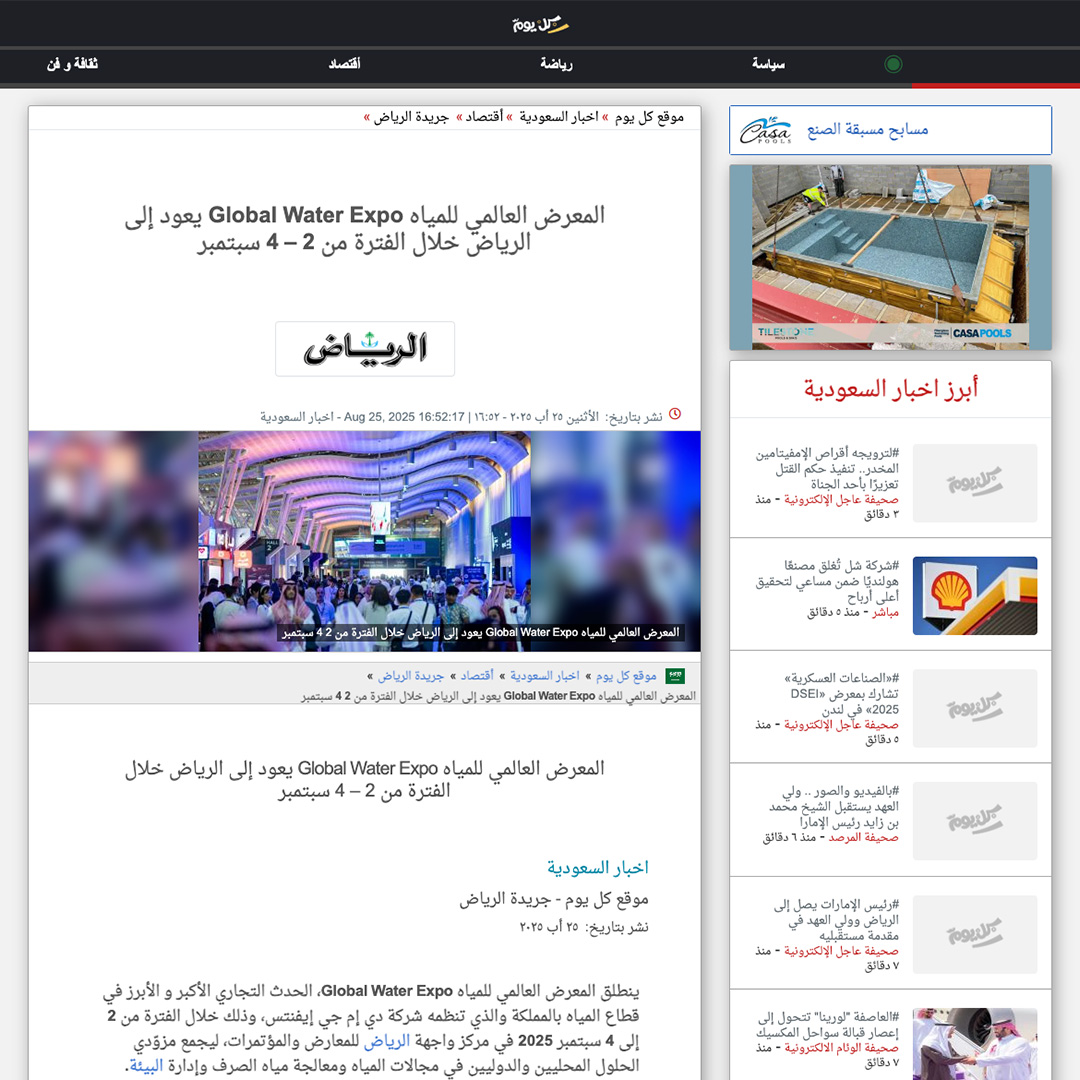Click the clock icon beside publish date
Viewport: 1080px width, 1080px height.
pos(675,414)
